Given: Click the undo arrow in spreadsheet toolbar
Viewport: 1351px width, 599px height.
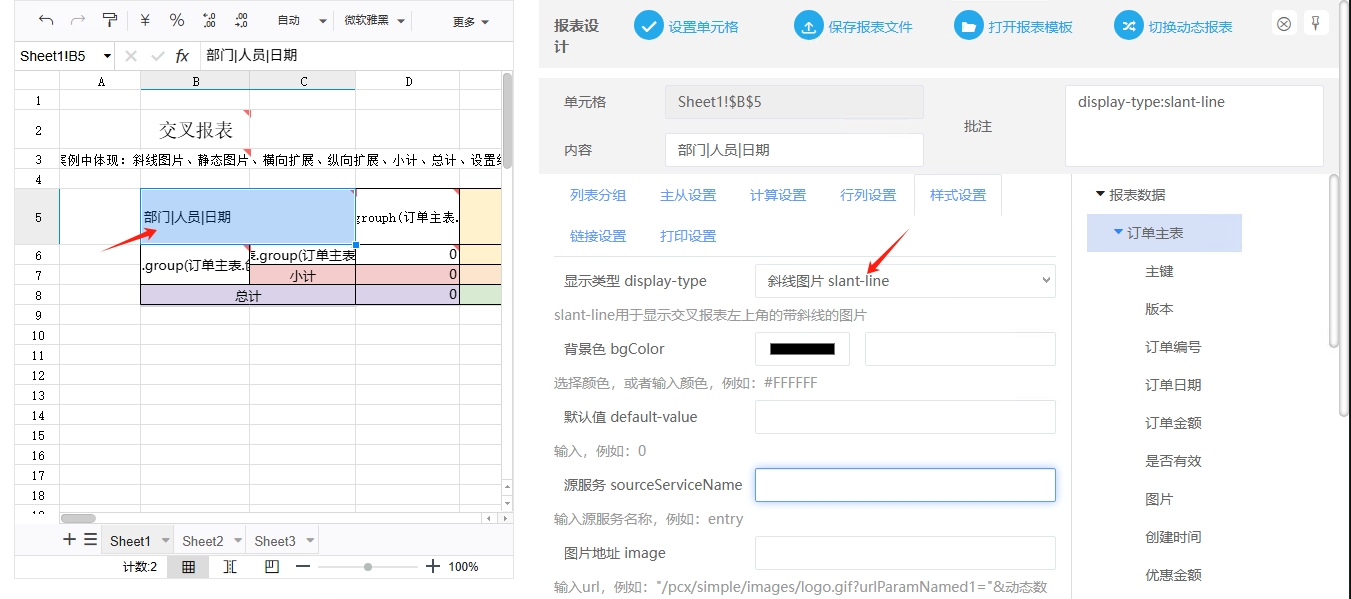Looking at the screenshot, I should click(46, 21).
